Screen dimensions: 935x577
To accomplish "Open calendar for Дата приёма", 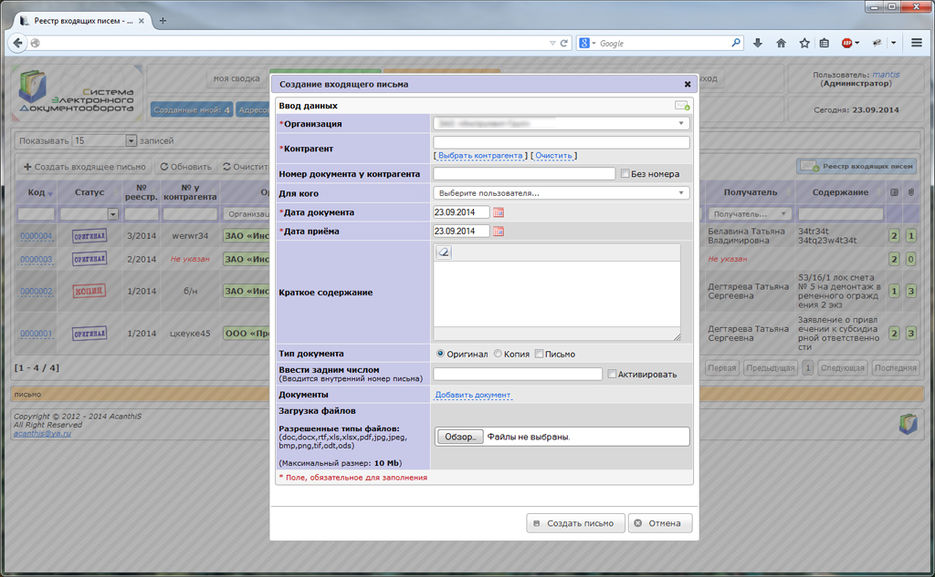I will [x=499, y=231].
